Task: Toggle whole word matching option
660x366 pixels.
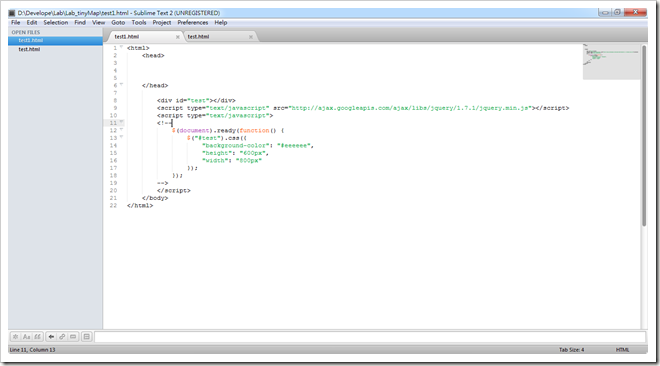Action: pyautogui.click(x=37, y=337)
